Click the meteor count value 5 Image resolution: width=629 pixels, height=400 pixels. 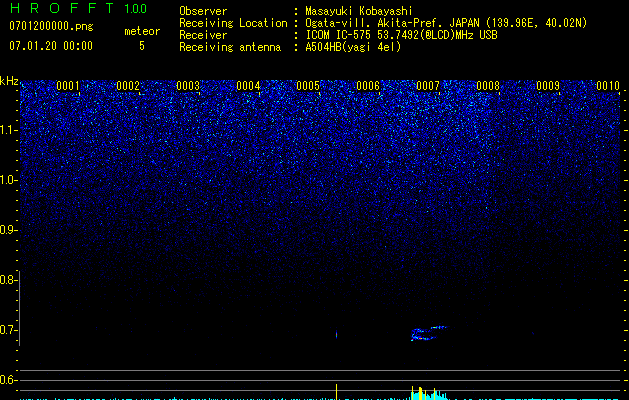[142, 46]
